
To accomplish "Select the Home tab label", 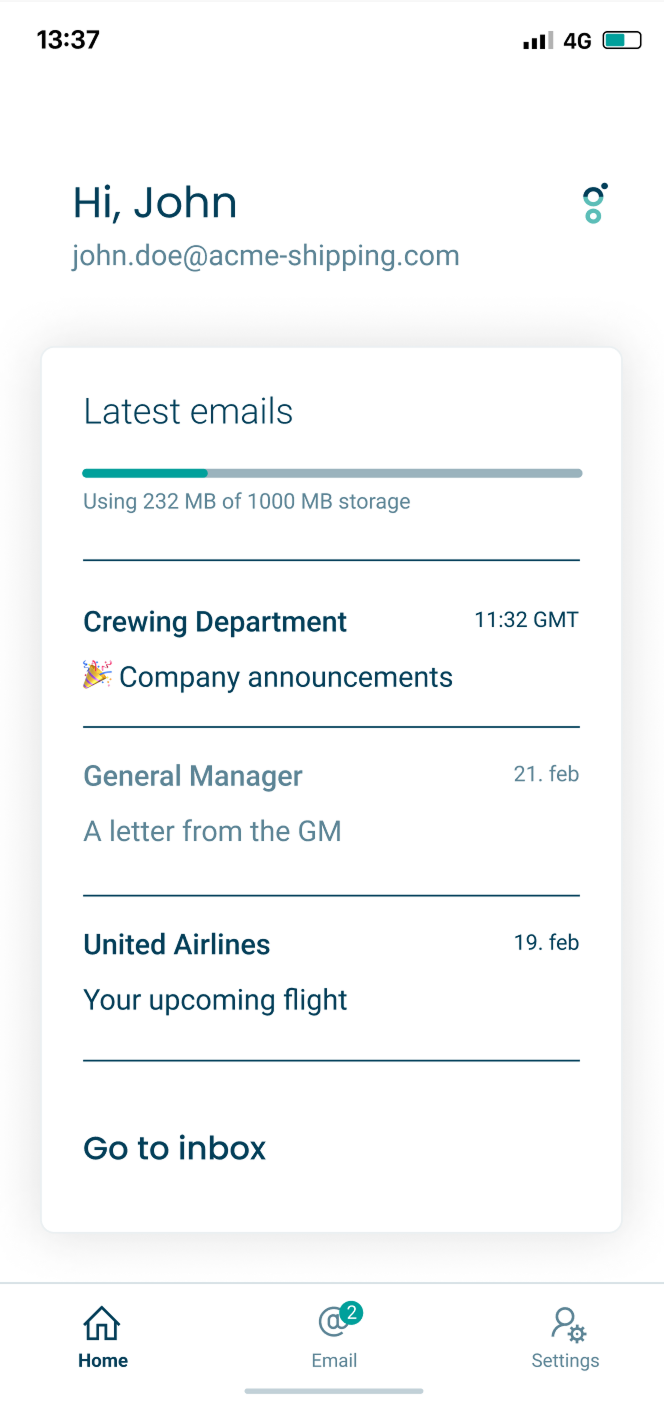I will pyautogui.click(x=103, y=1360).
